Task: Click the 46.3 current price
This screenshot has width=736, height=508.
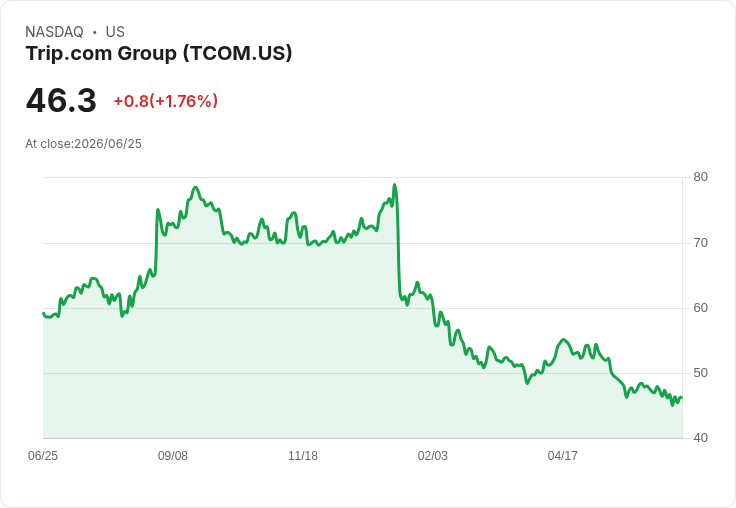Action: 61,100
